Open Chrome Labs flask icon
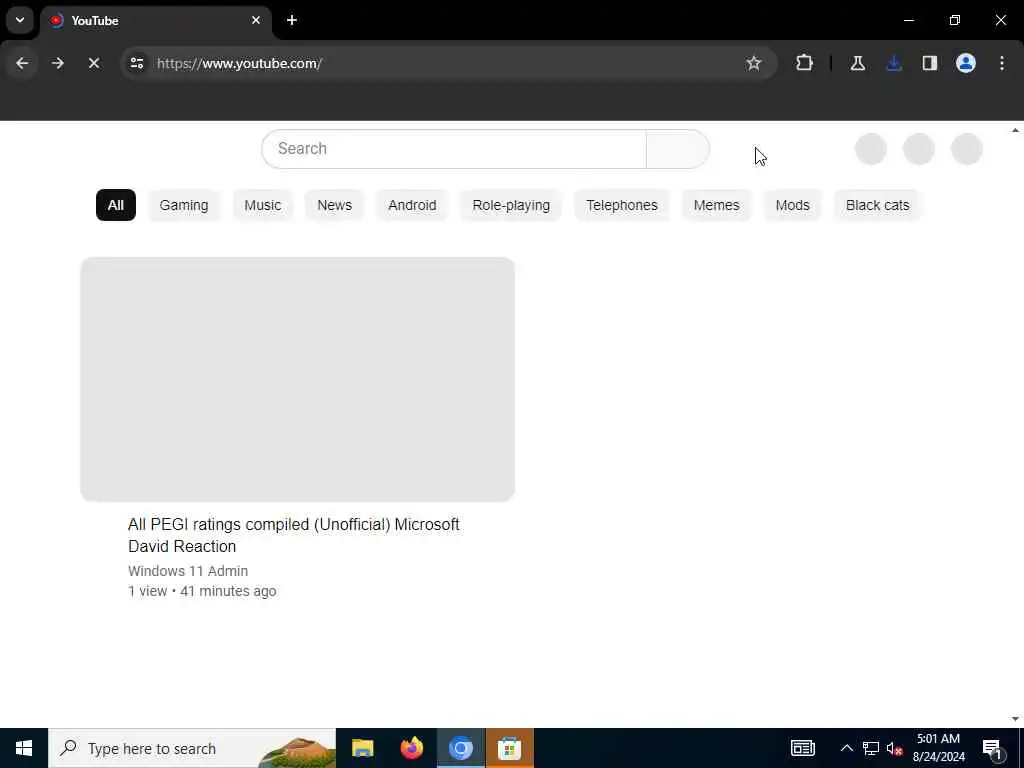1024x768 pixels. (857, 63)
